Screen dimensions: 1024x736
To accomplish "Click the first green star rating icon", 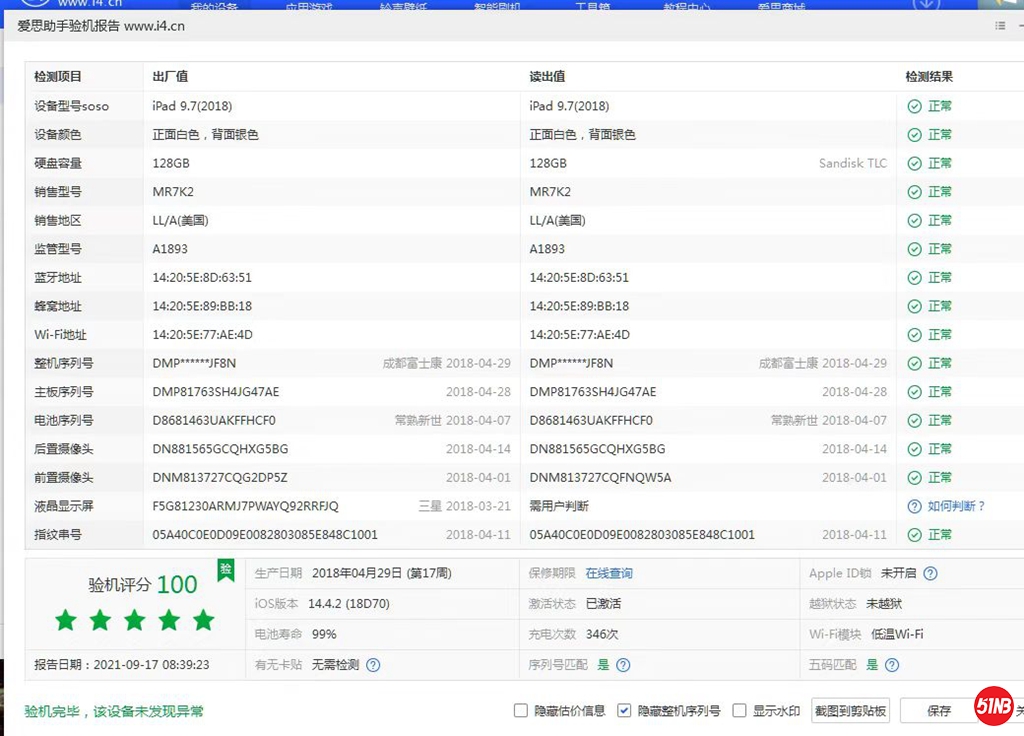I will point(66,621).
